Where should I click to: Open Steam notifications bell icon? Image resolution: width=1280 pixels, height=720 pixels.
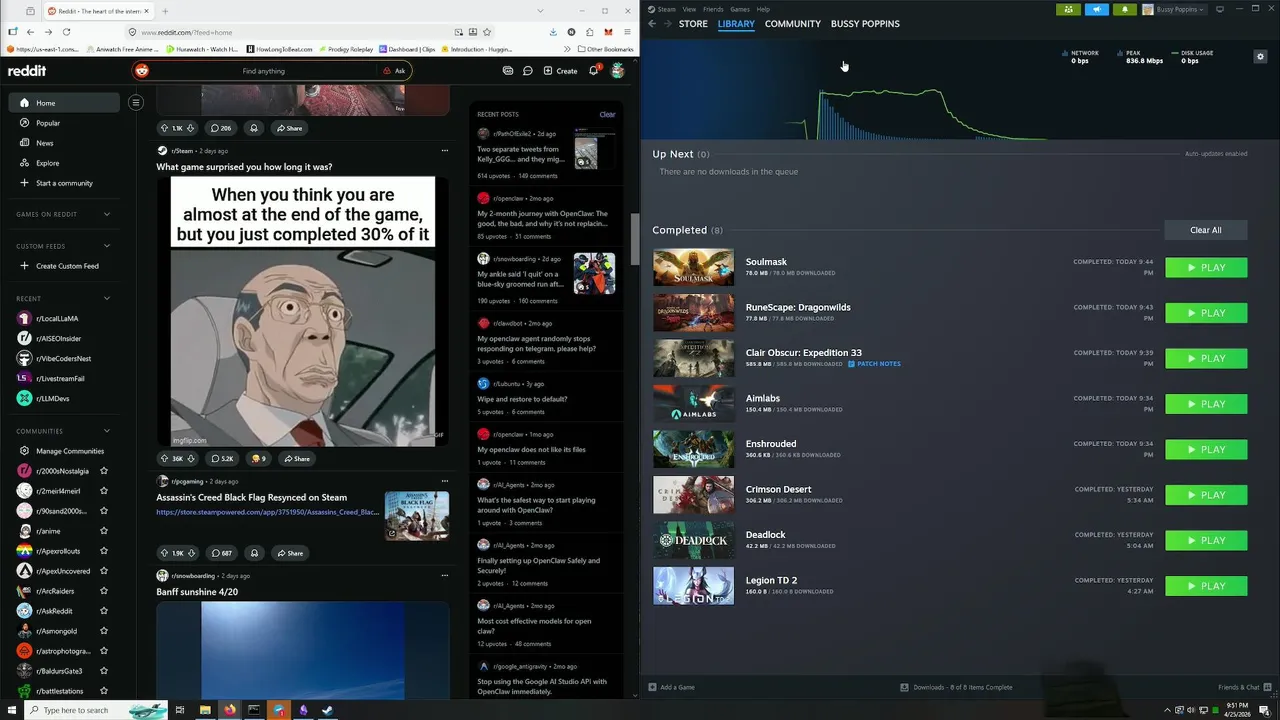(1124, 9)
